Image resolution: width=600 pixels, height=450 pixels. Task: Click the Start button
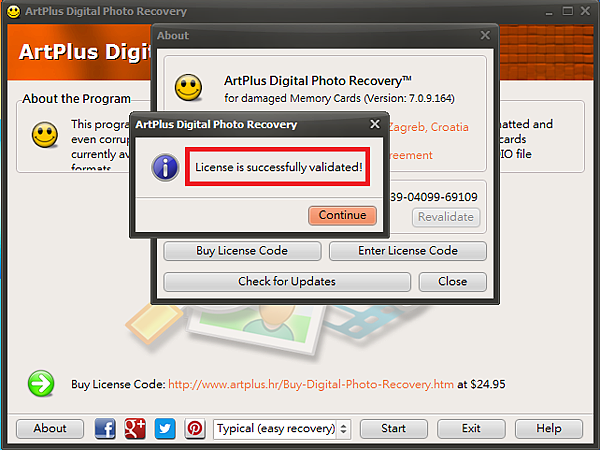394,429
